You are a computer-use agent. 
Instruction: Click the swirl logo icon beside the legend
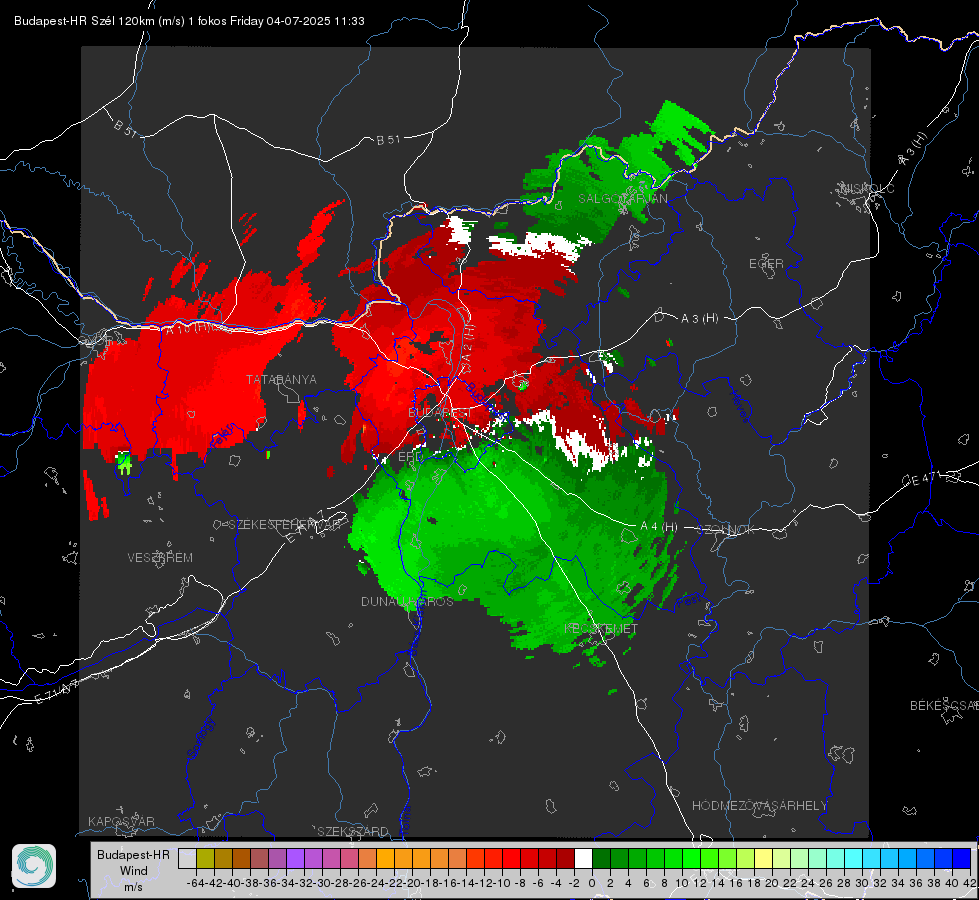34,866
